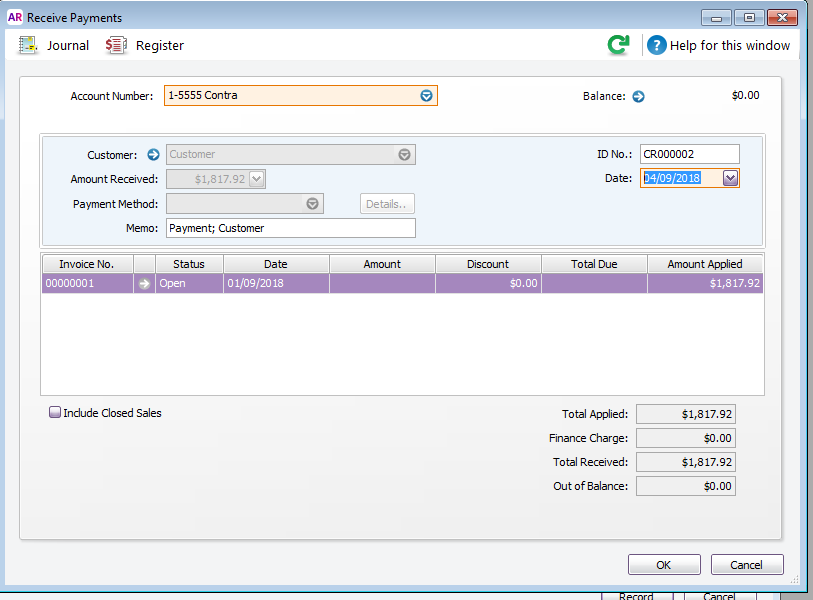This screenshot has width=813, height=600.
Task: Open the Date calendar dropdown
Action: click(x=730, y=178)
